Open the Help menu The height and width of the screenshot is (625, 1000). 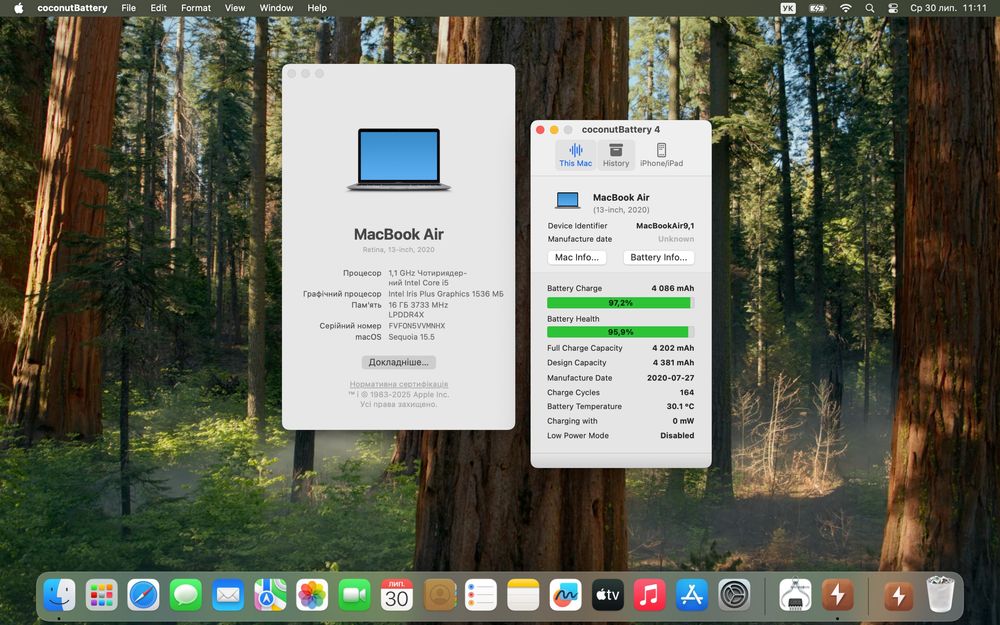point(317,8)
